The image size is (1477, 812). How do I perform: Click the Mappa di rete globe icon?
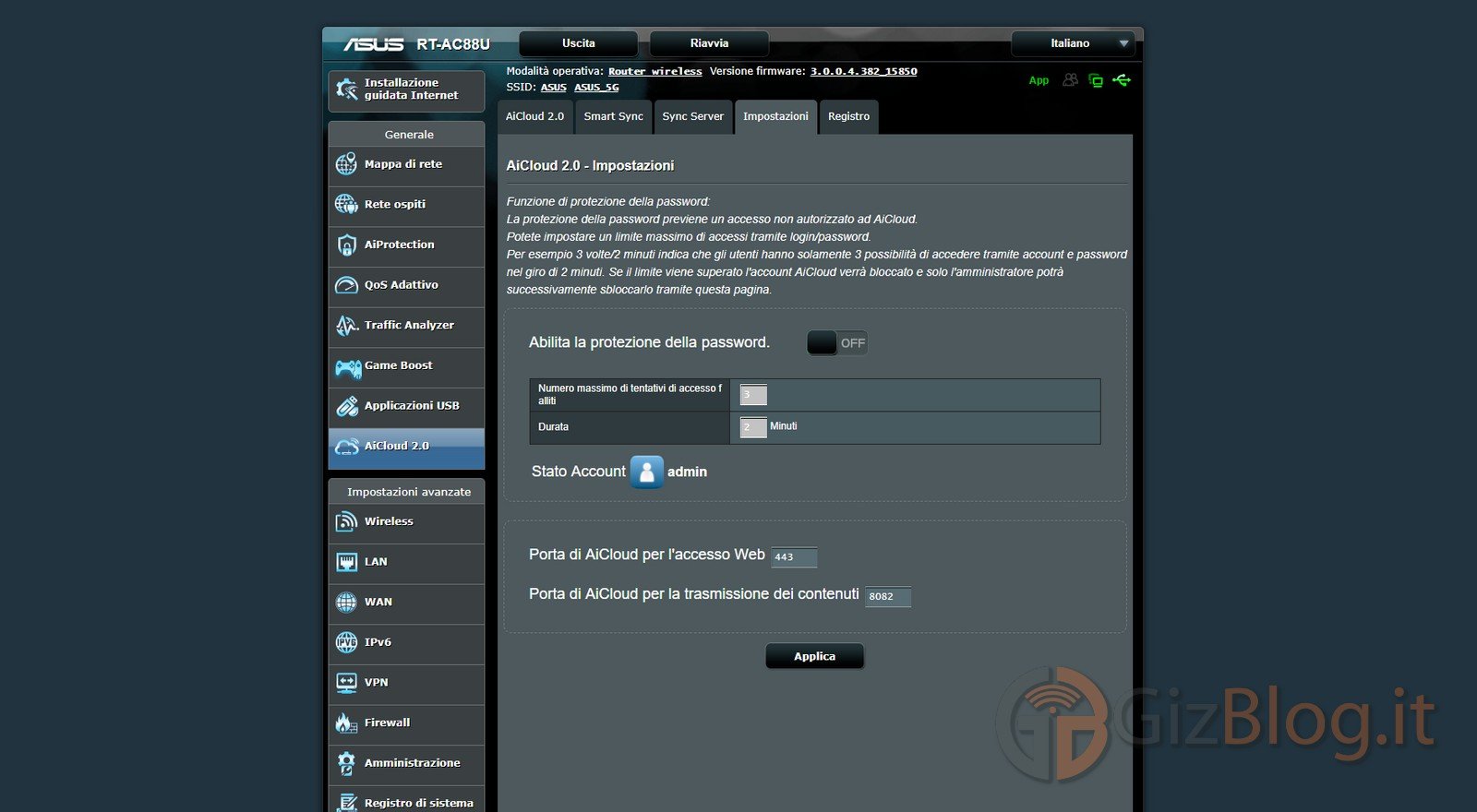tap(346, 164)
